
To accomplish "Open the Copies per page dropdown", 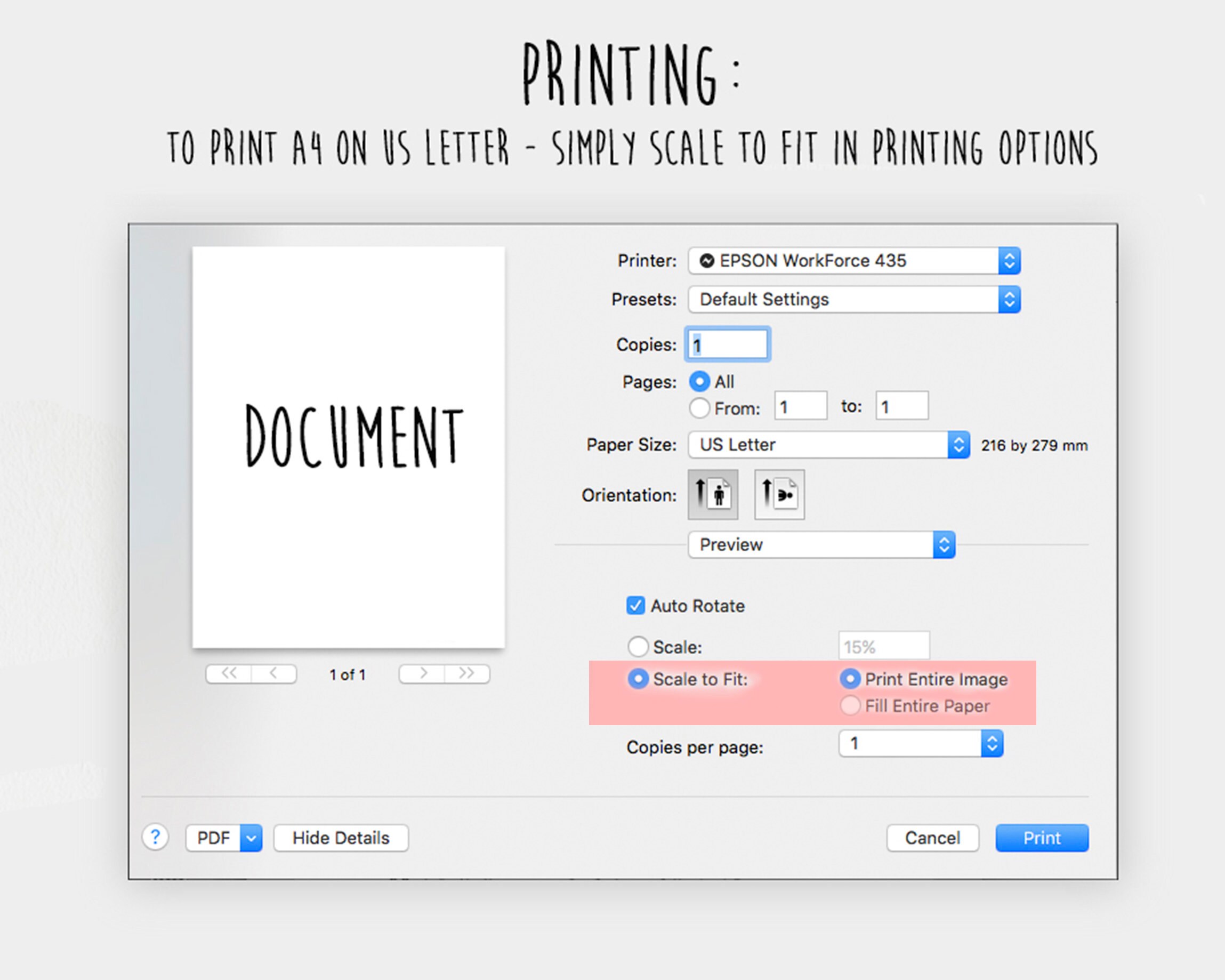I will [x=921, y=743].
